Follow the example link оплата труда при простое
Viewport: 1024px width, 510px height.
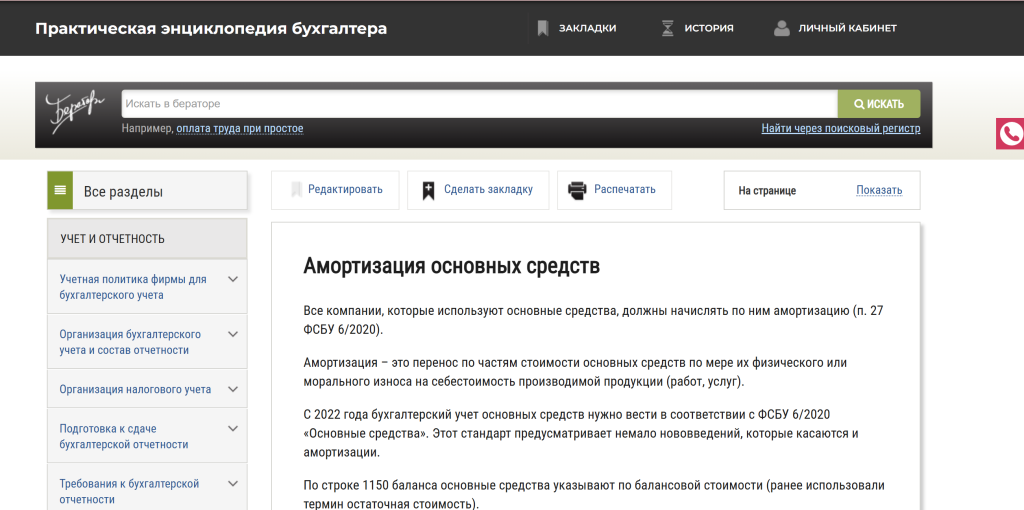pos(240,129)
